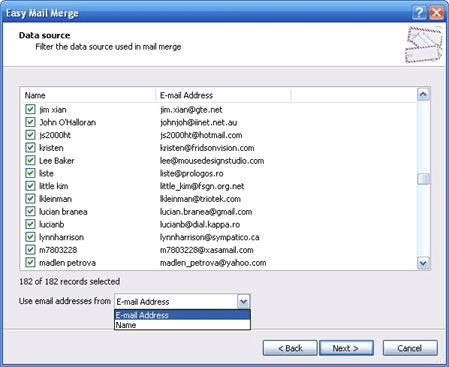This screenshot has width=449, height=367.
Task: Choose E-mail Address in dropdown list
Action: (182, 315)
